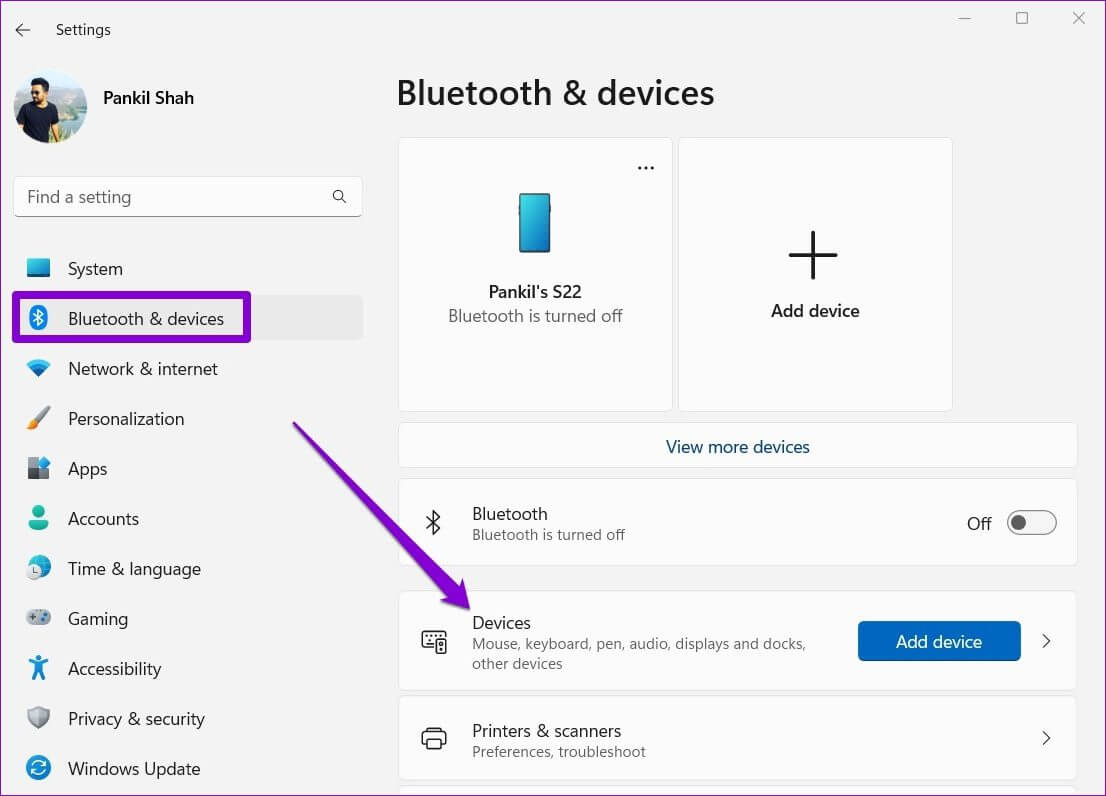Minimize the Settings window
The width and height of the screenshot is (1106, 796).
[x=965, y=18]
